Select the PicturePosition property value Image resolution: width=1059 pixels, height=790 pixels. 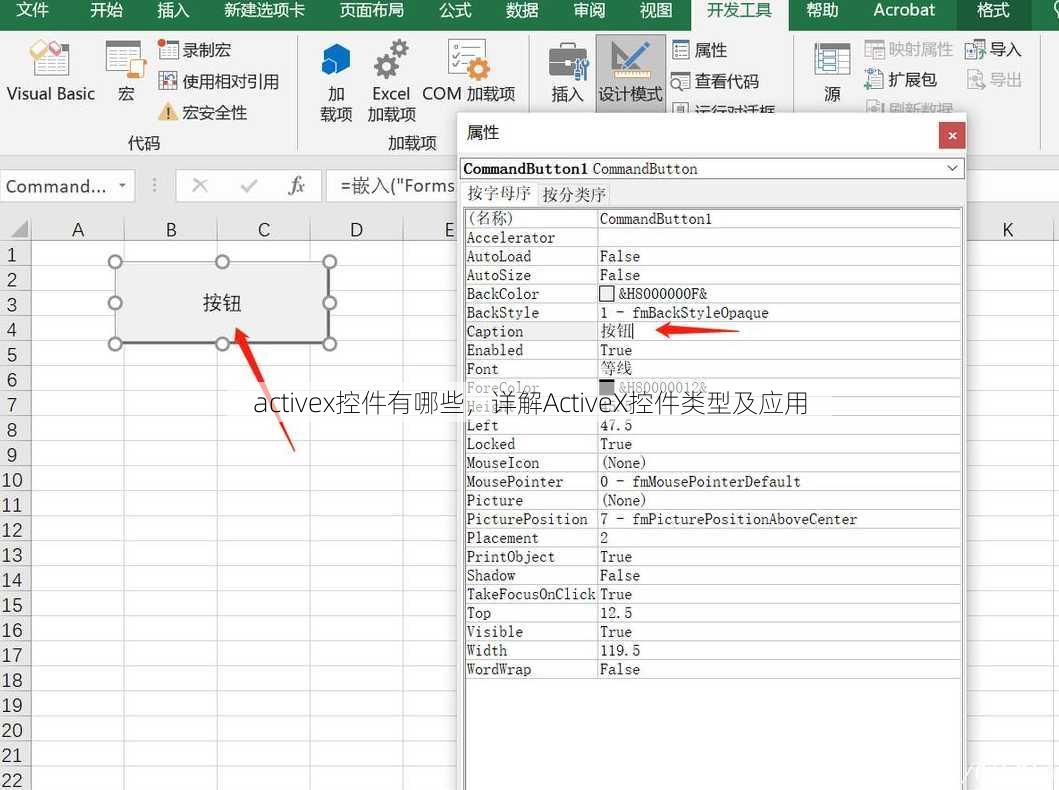pyautogui.click(x=779, y=519)
